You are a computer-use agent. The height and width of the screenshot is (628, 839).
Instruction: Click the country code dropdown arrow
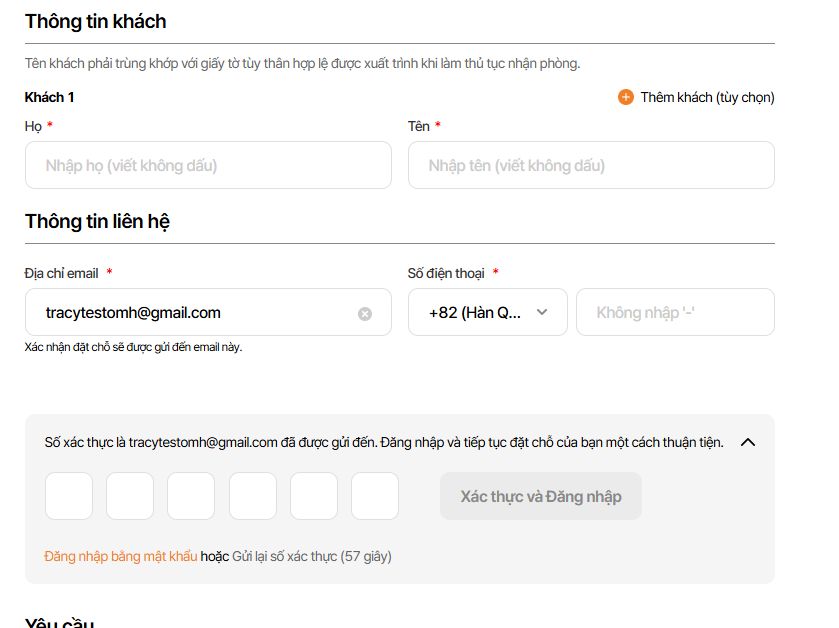542,312
